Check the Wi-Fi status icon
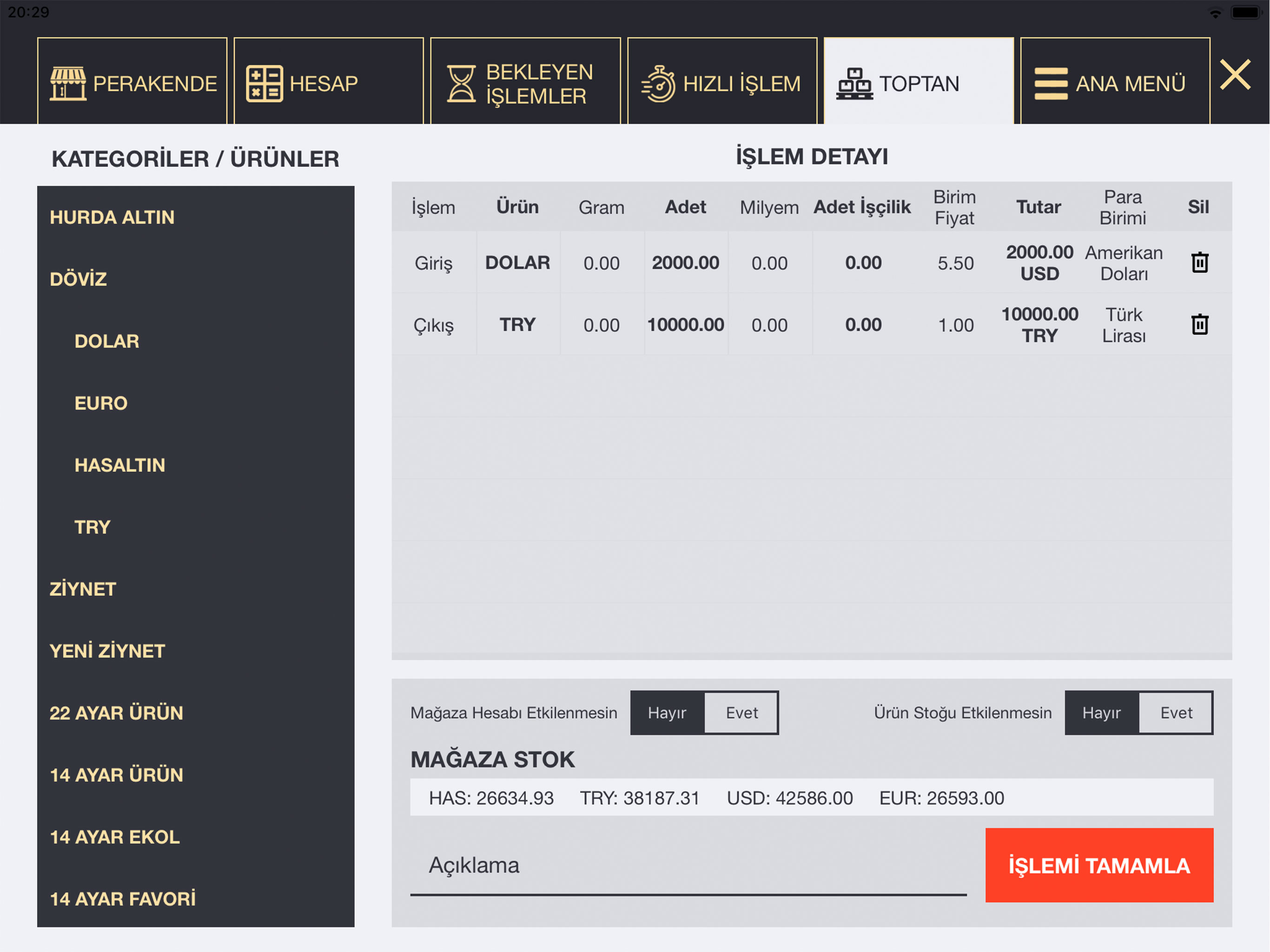The image size is (1270, 952). point(1215,13)
